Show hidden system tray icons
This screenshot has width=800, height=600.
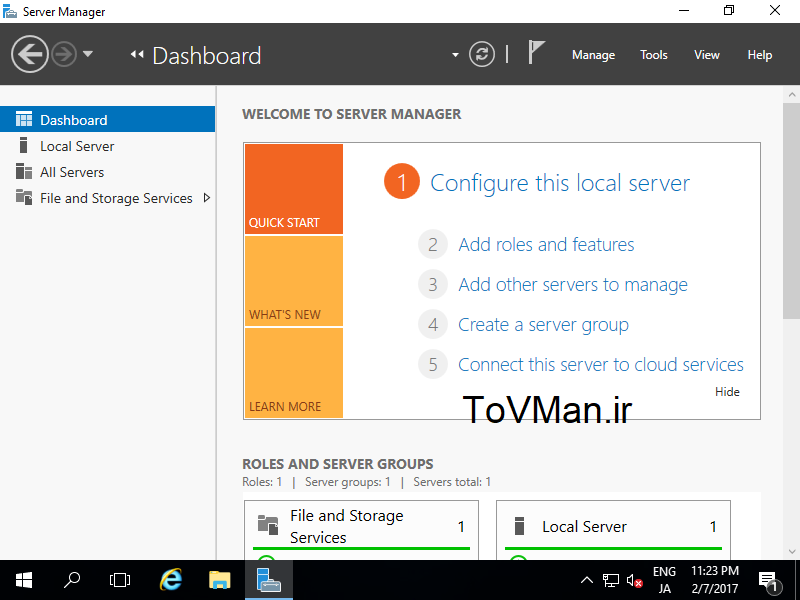coord(587,580)
